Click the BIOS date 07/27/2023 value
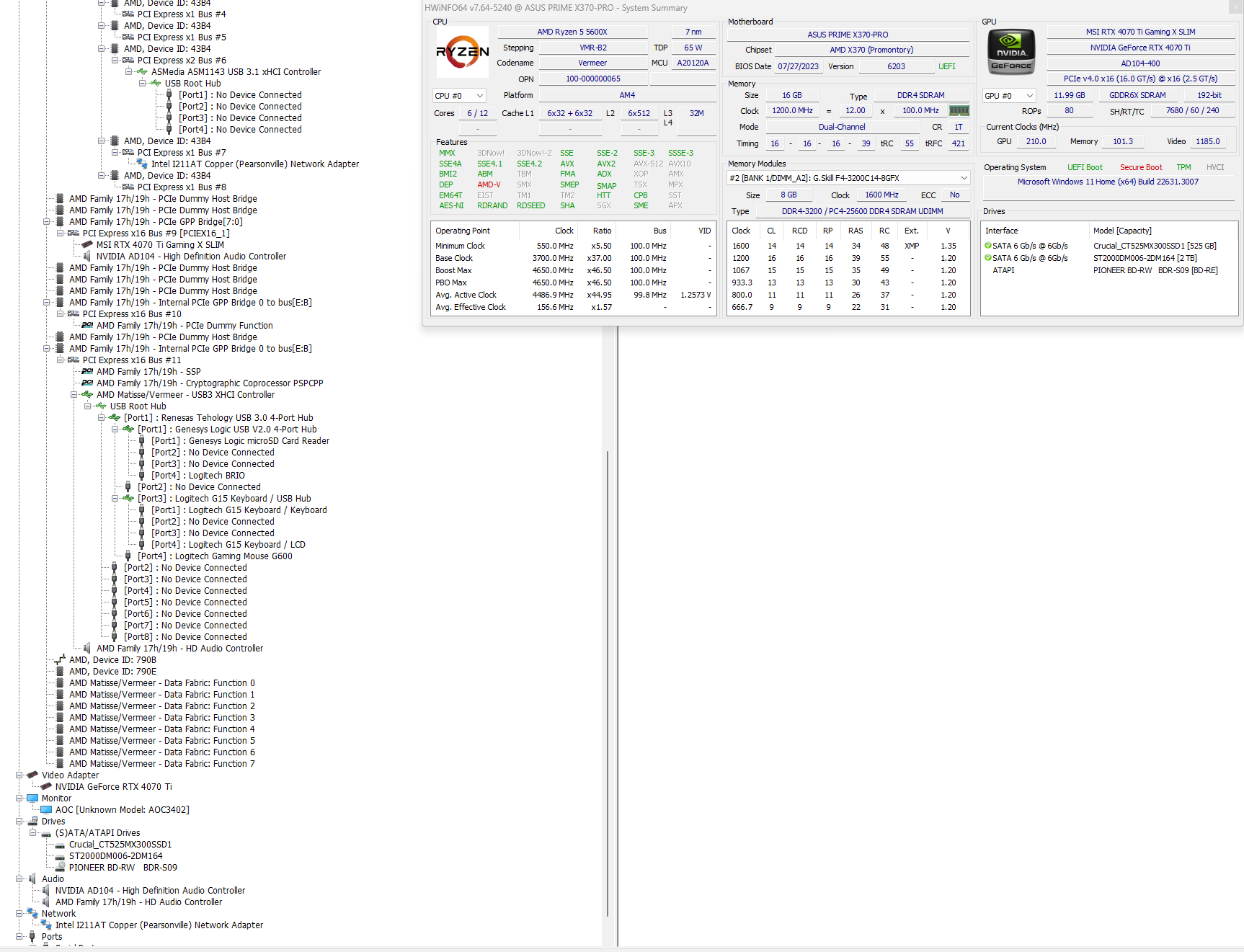 tap(798, 66)
